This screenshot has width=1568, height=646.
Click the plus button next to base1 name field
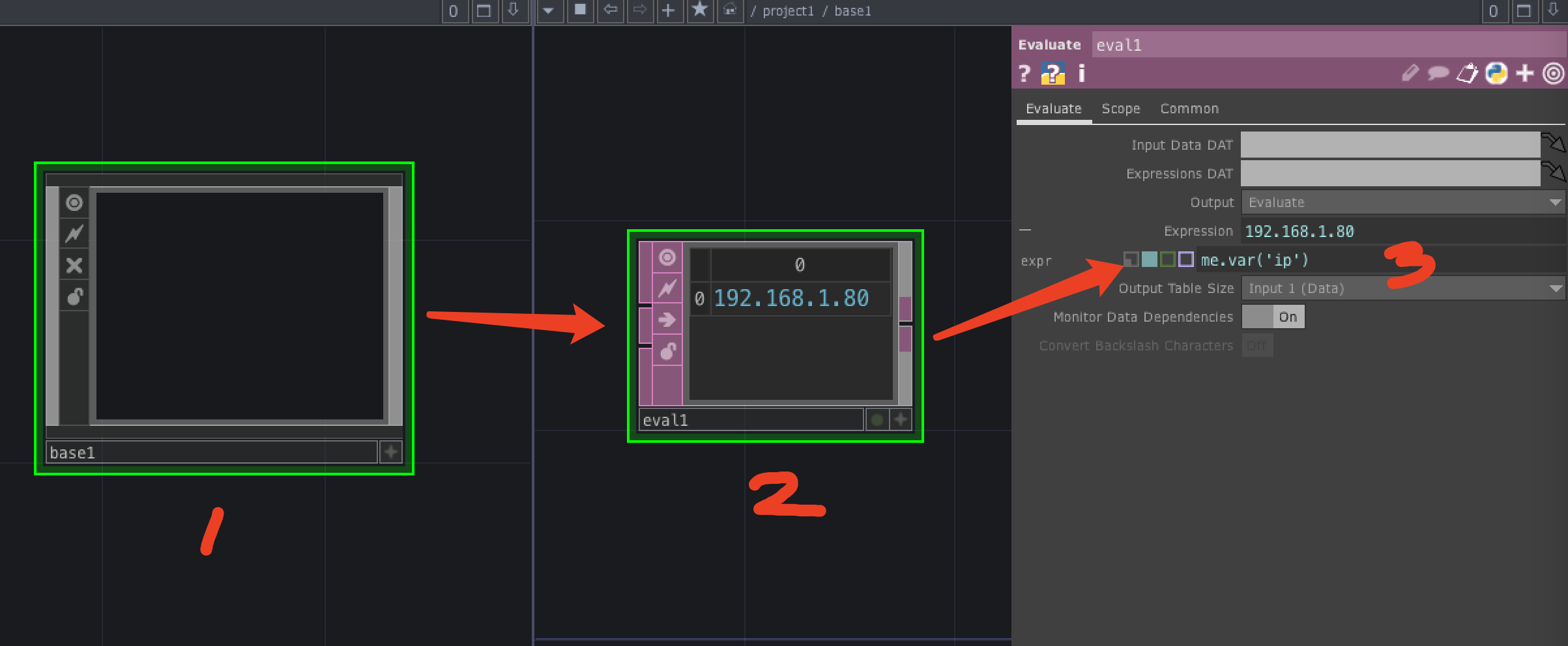(x=389, y=451)
